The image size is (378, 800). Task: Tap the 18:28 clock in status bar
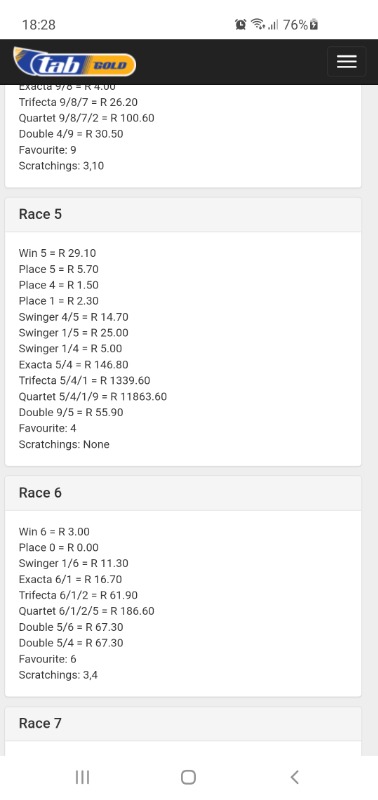coord(39,24)
